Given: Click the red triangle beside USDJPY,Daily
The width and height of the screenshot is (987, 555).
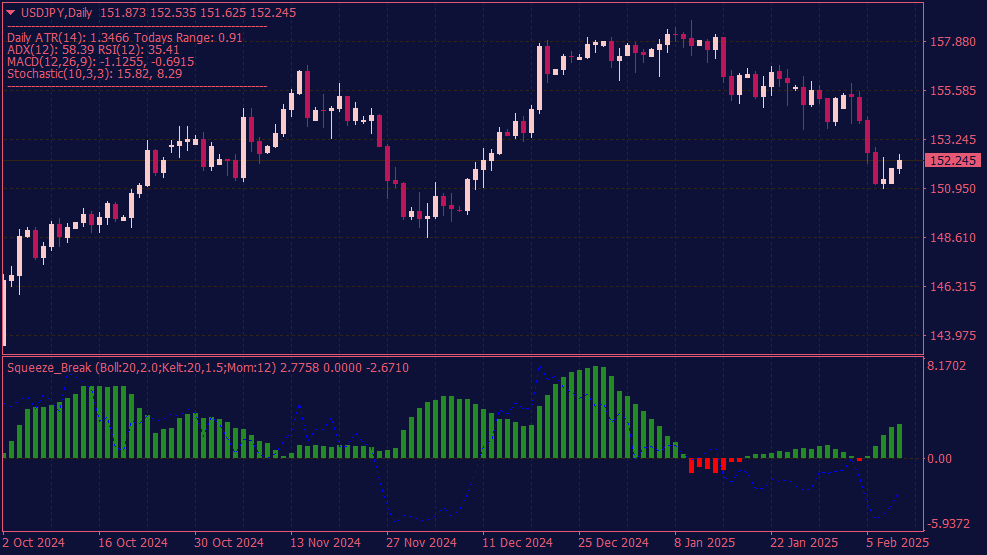Looking at the screenshot, I should (x=10, y=13).
